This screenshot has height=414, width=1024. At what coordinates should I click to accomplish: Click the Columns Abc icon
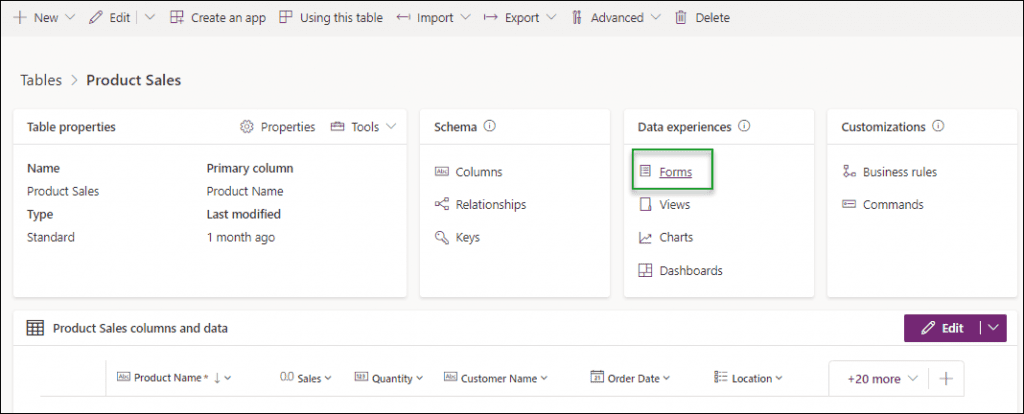pyautogui.click(x=442, y=172)
